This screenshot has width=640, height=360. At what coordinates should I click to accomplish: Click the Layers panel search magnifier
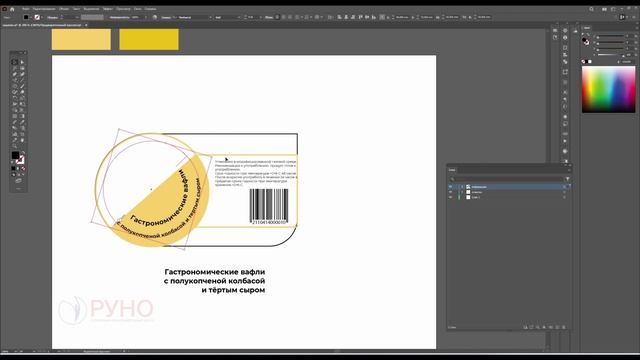coord(452,179)
